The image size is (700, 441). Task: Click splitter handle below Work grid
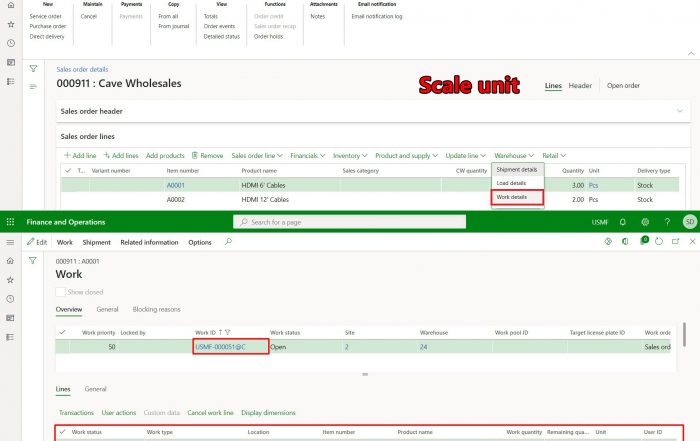pos(365,374)
